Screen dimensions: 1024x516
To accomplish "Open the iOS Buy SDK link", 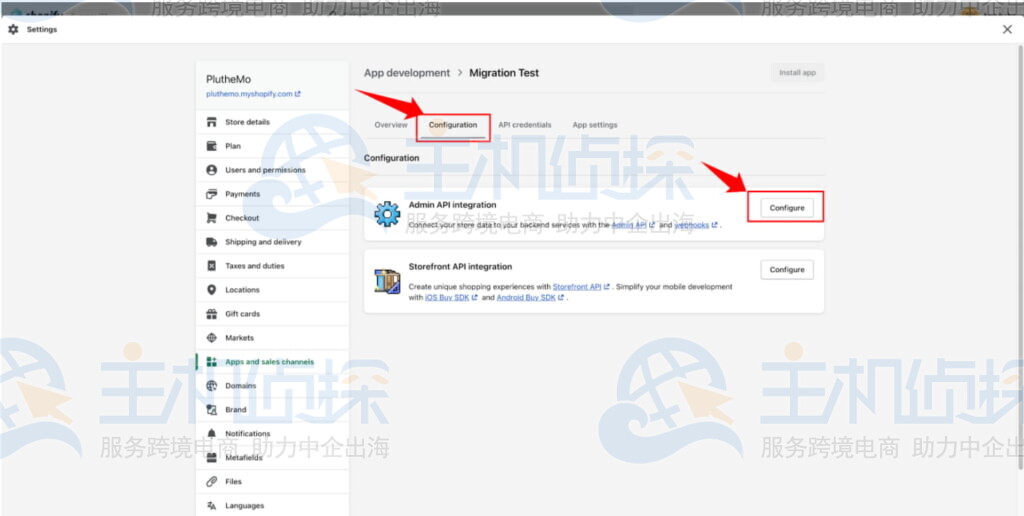I will (x=443, y=298).
